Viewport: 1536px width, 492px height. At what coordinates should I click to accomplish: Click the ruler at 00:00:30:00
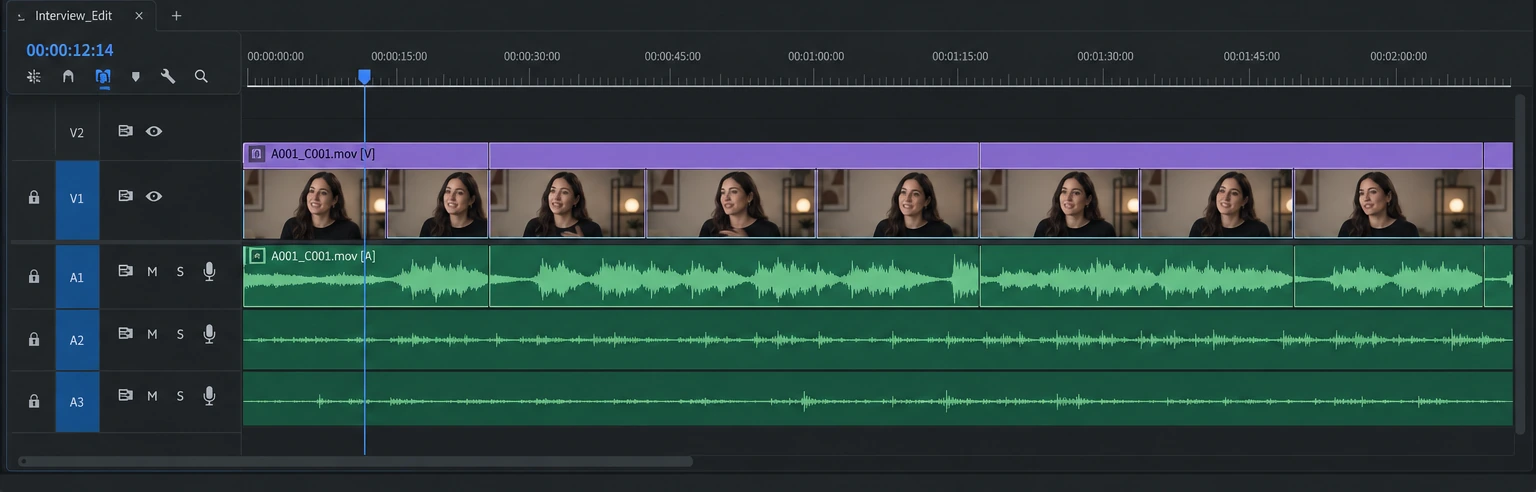coord(532,57)
